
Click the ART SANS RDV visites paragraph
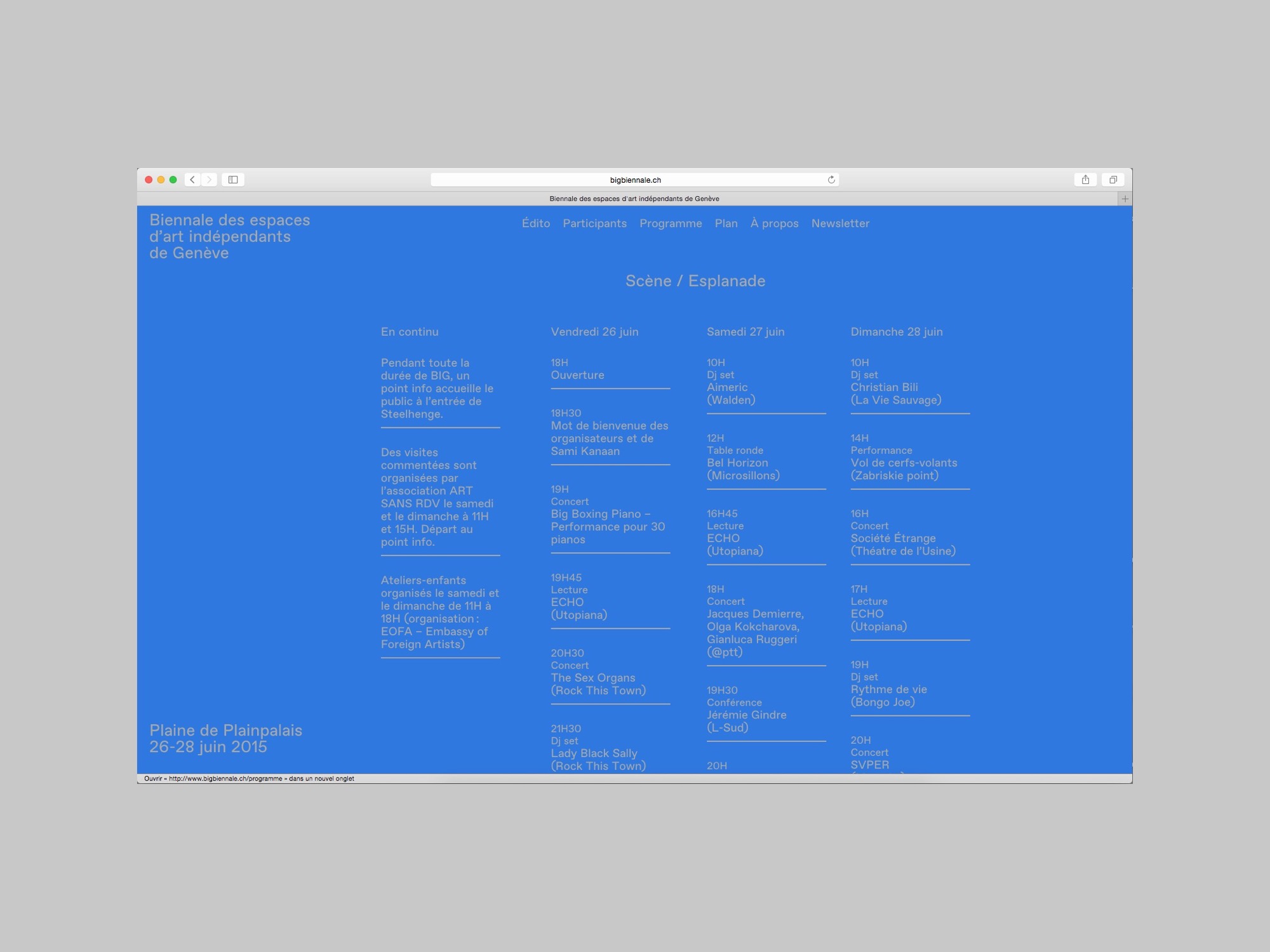437,497
